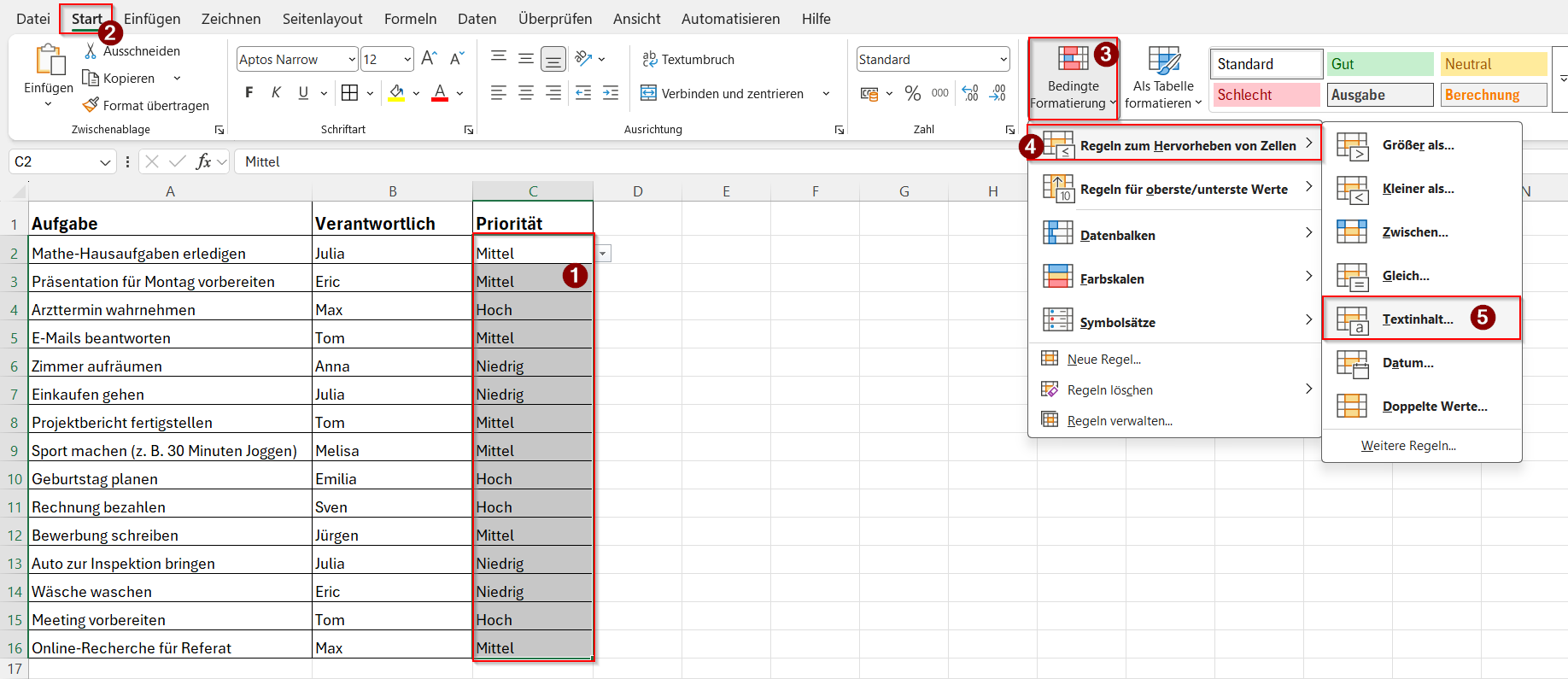Screen dimensions: 1568x679
Task: Click the Ausschneiden scissors icon
Action: [x=91, y=51]
